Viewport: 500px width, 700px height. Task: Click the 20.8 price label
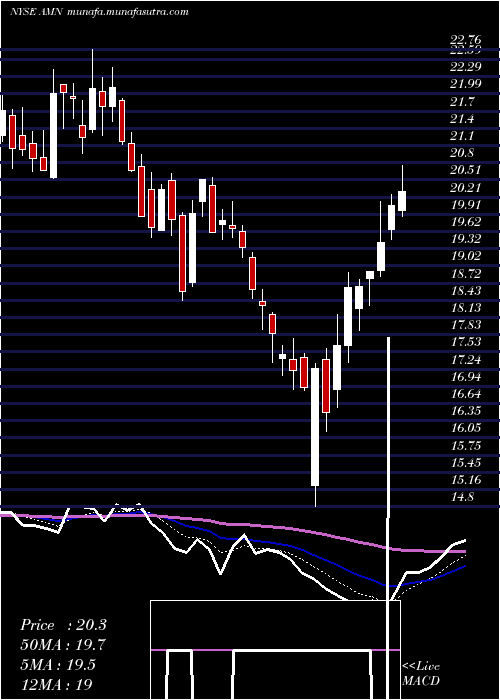462,153
